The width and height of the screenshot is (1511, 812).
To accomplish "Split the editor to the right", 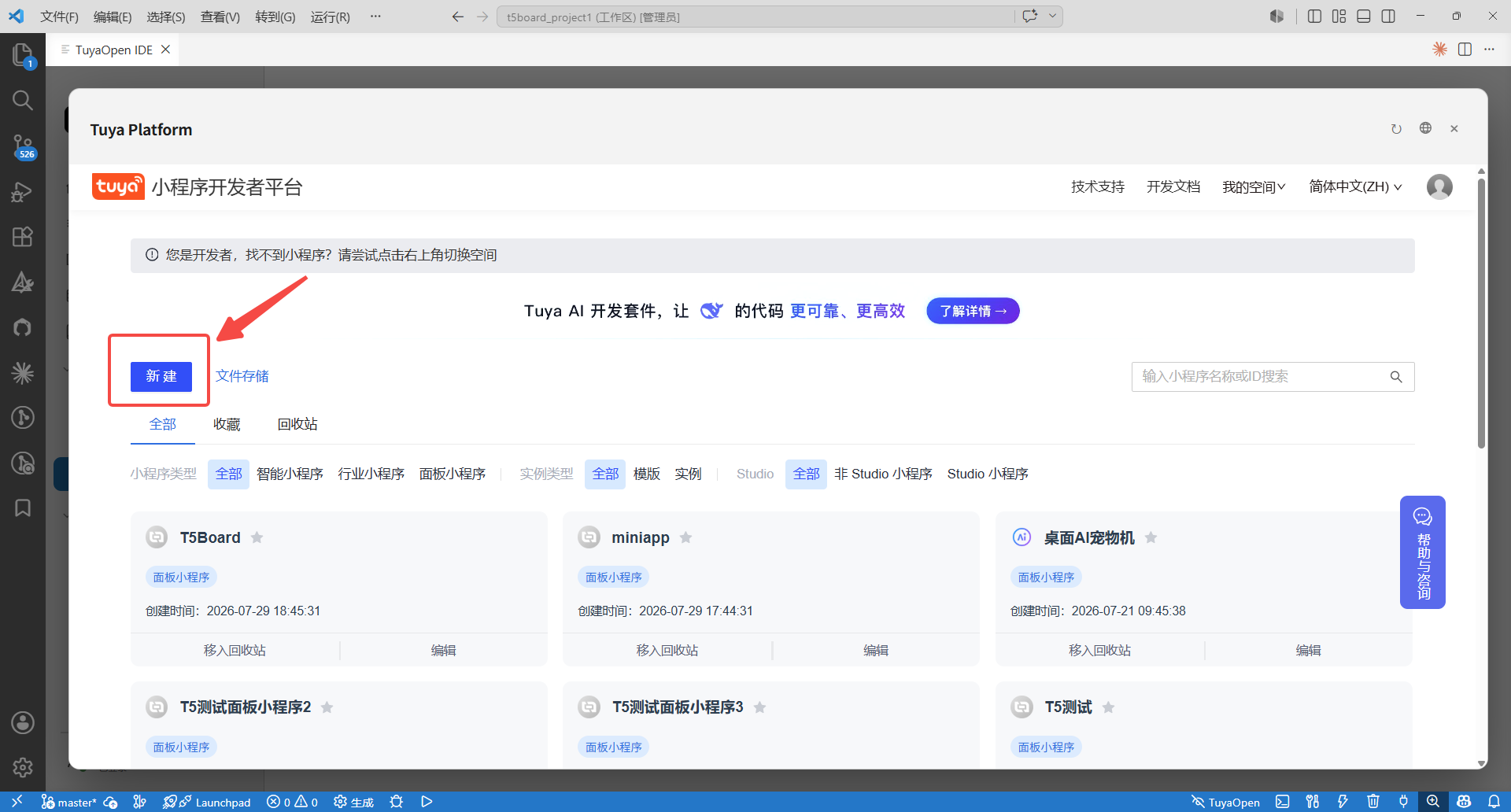I will click(x=1465, y=50).
